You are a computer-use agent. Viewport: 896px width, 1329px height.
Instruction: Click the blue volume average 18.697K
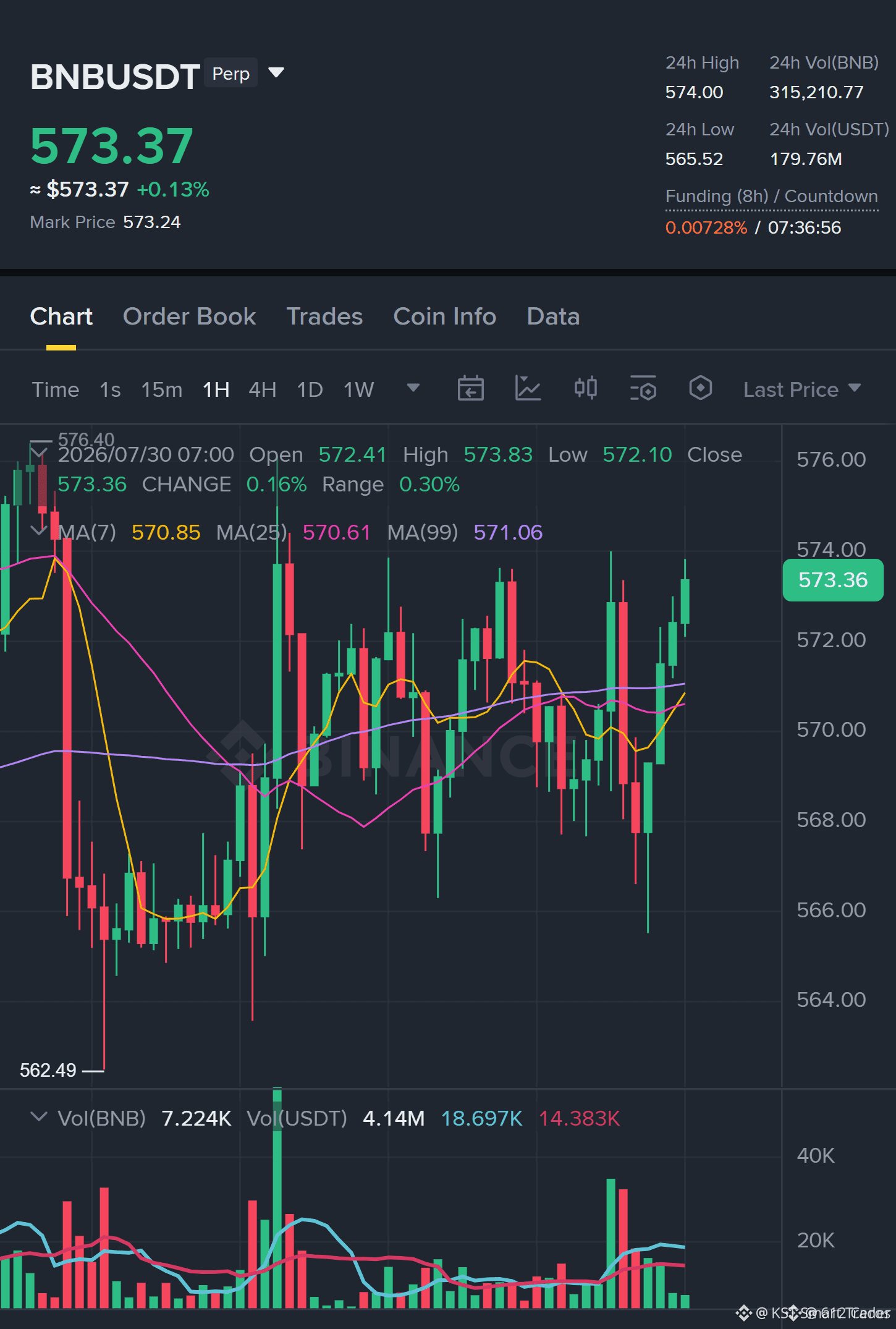click(482, 1118)
